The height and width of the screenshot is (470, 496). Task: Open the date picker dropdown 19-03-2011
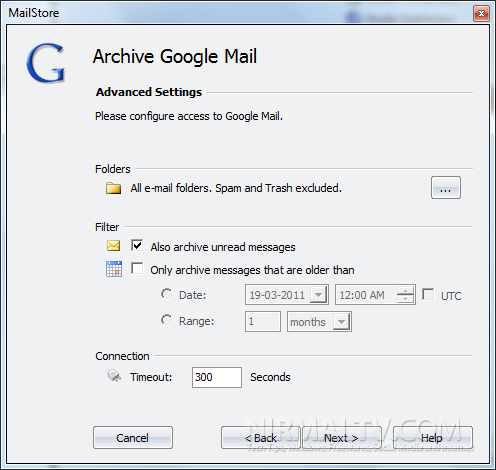319,295
